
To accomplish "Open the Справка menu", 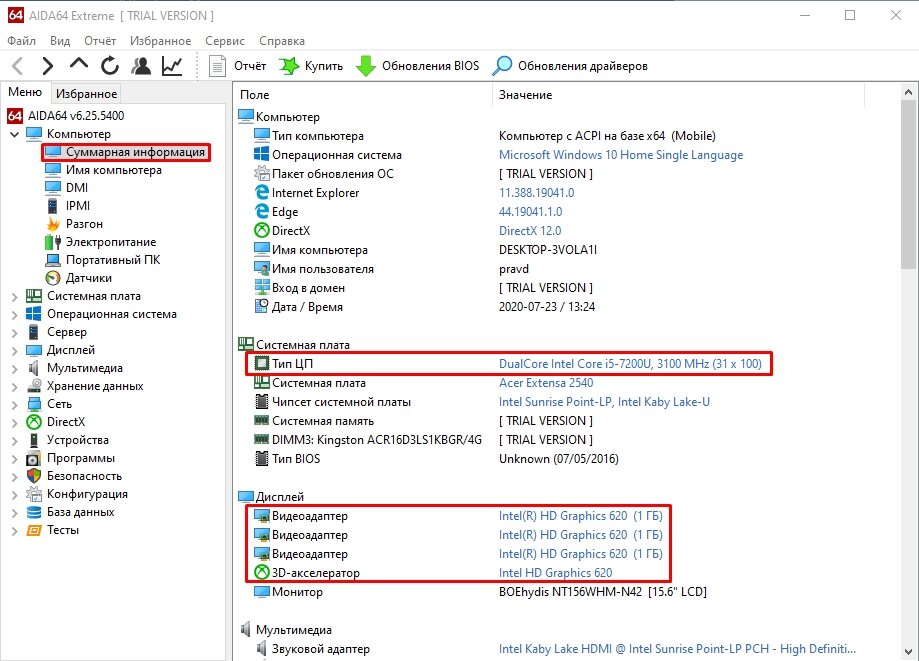I will [282, 40].
